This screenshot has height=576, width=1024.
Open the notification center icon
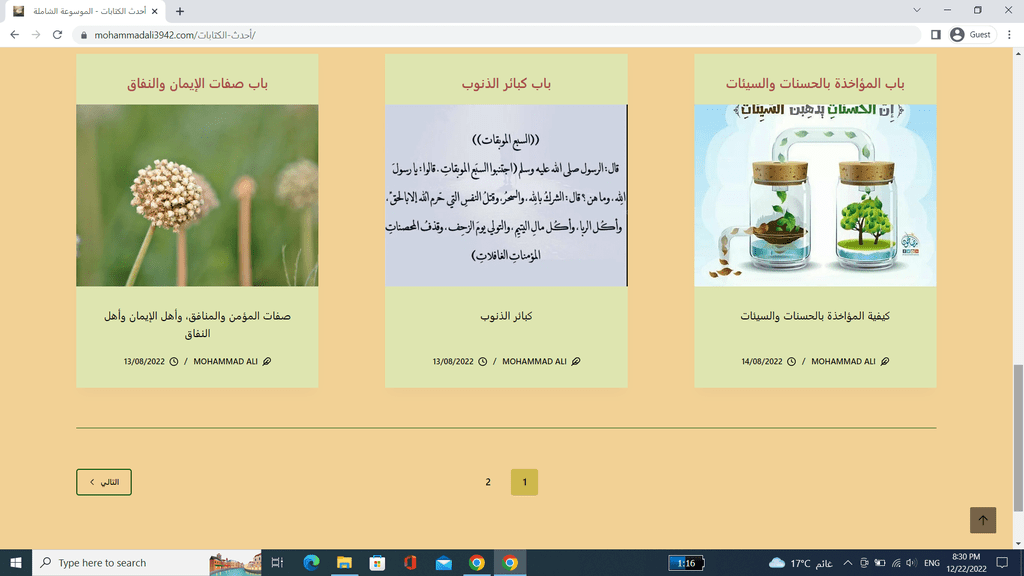pyautogui.click(x=1002, y=562)
